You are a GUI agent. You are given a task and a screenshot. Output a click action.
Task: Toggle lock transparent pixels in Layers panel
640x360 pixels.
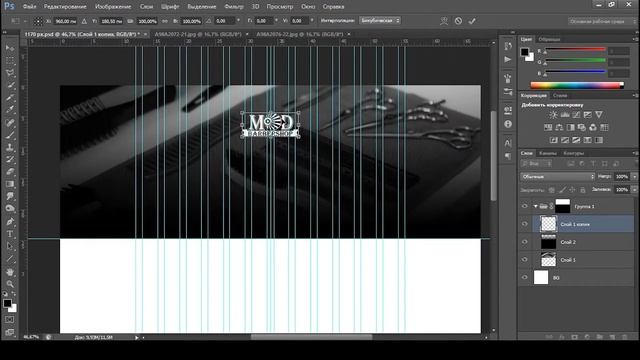click(x=551, y=190)
